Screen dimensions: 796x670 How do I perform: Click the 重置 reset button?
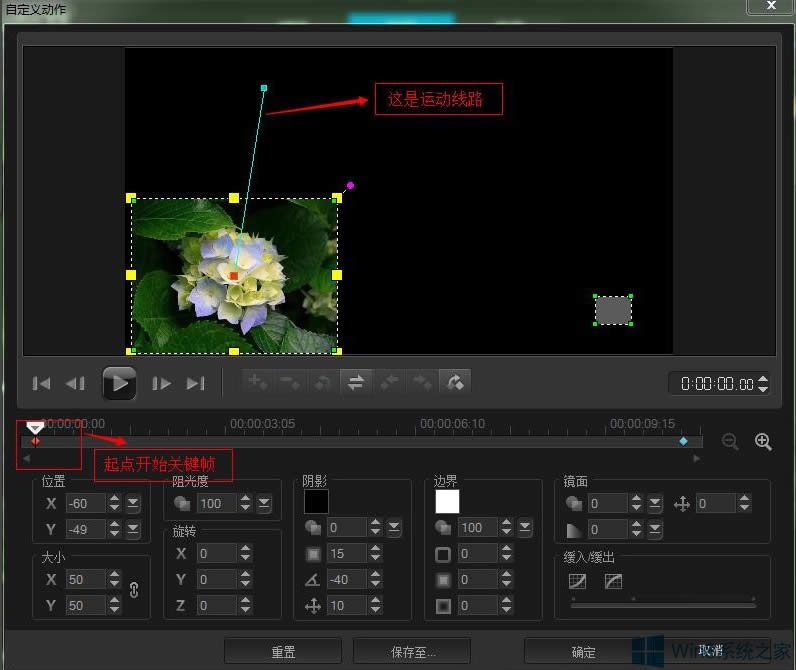pos(283,652)
